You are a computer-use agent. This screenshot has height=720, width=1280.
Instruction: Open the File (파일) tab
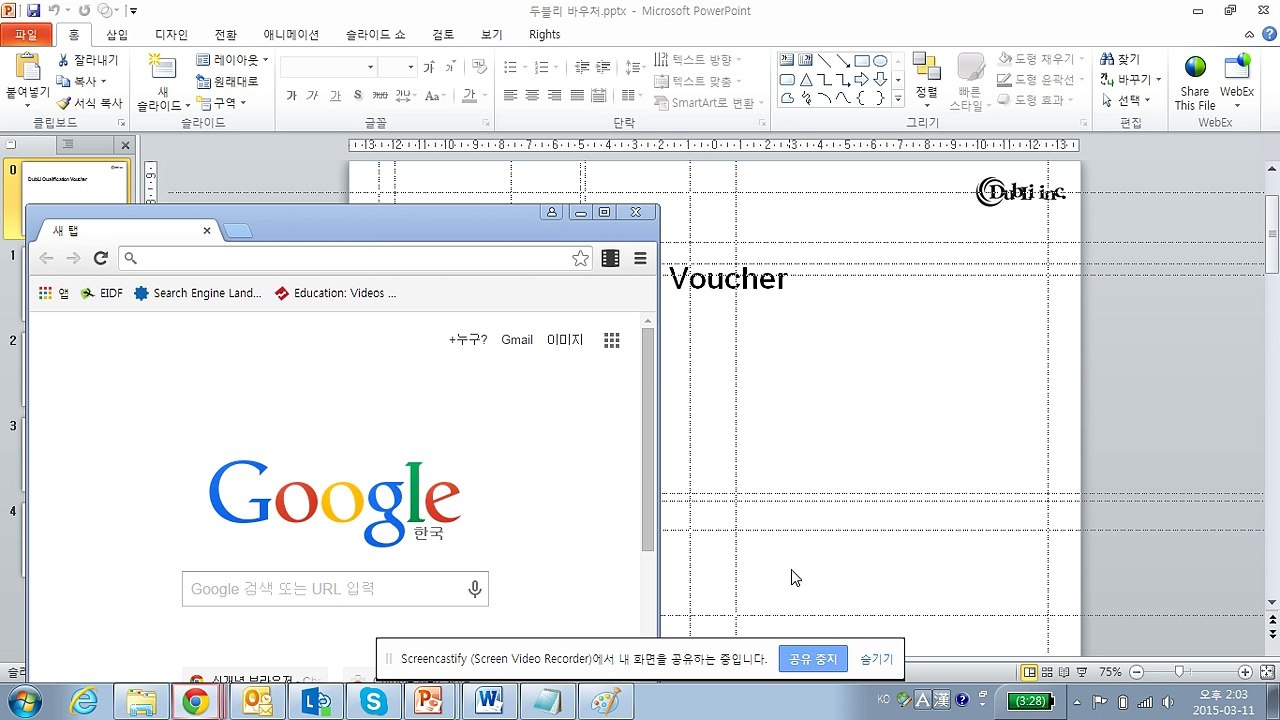point(25,35)
